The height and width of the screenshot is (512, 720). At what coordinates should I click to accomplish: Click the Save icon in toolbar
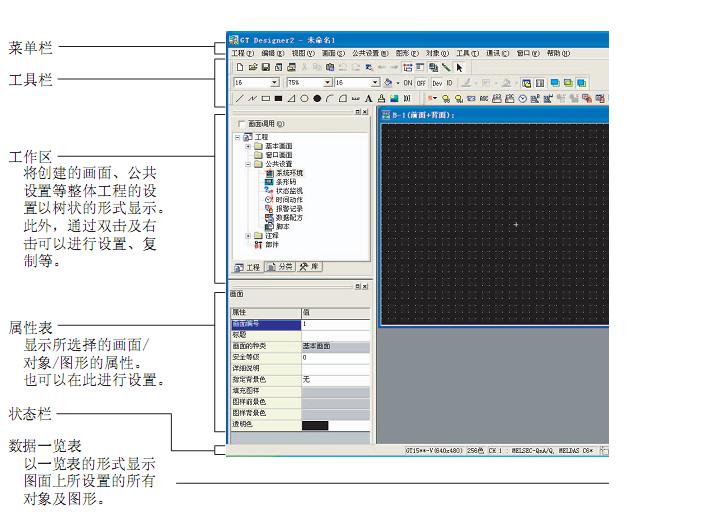265,67
